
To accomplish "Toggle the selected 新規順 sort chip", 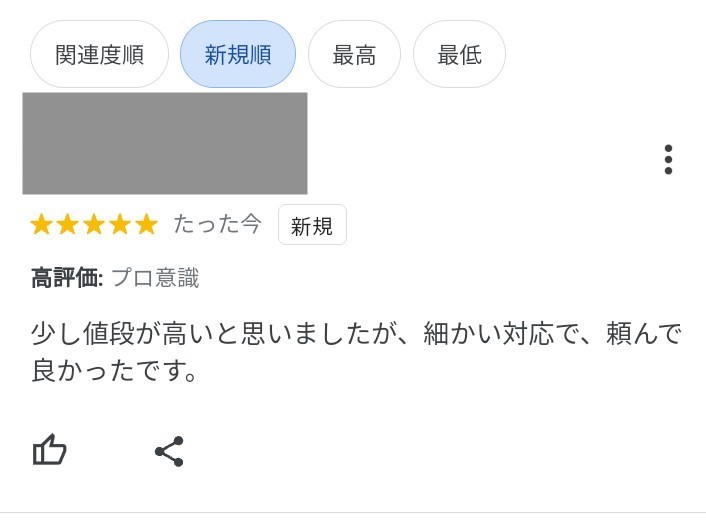I will pyautogui.click(x=238, y=54).
